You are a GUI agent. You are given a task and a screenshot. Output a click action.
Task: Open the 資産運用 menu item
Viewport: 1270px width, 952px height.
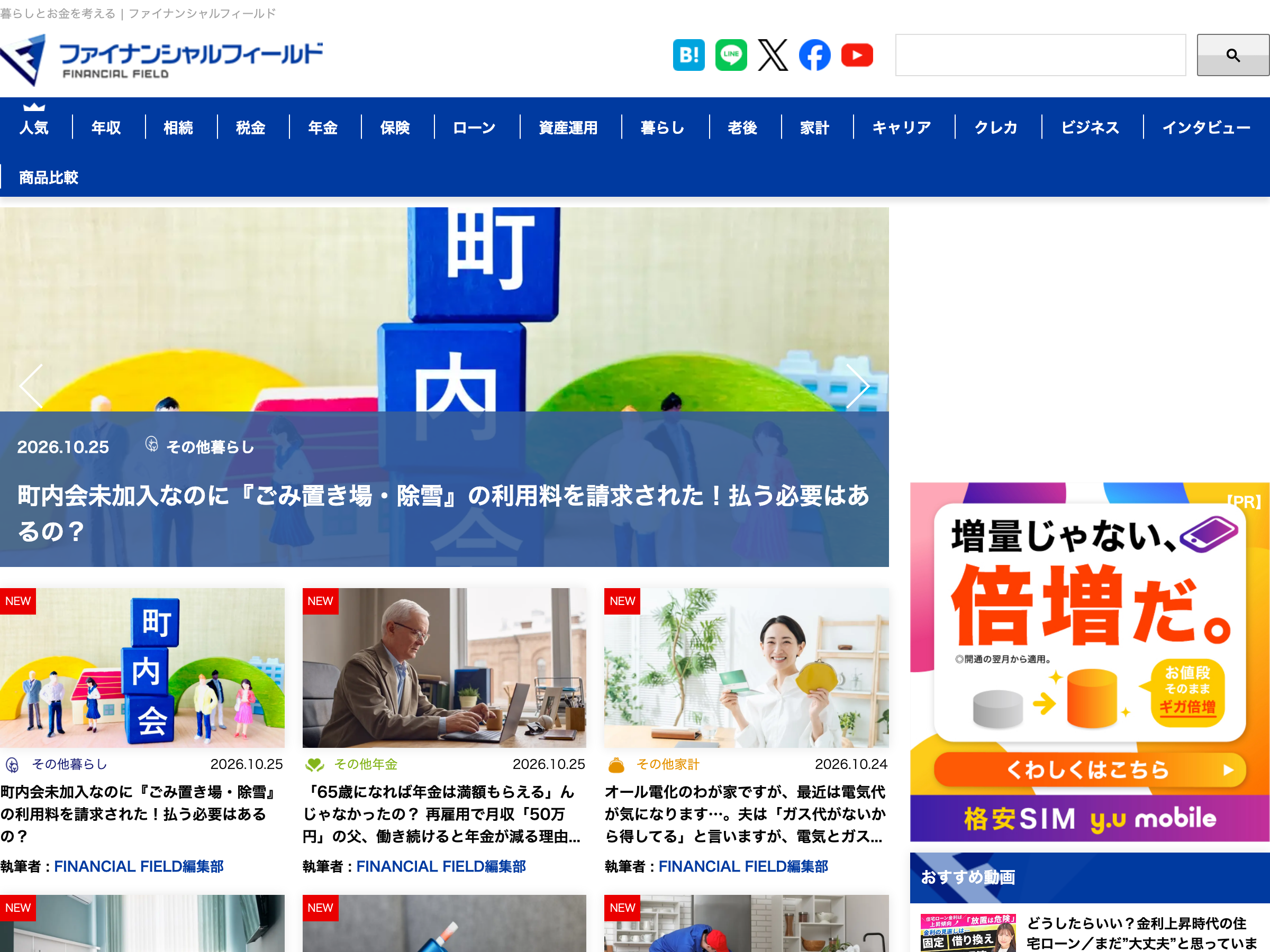coord(568,127)
